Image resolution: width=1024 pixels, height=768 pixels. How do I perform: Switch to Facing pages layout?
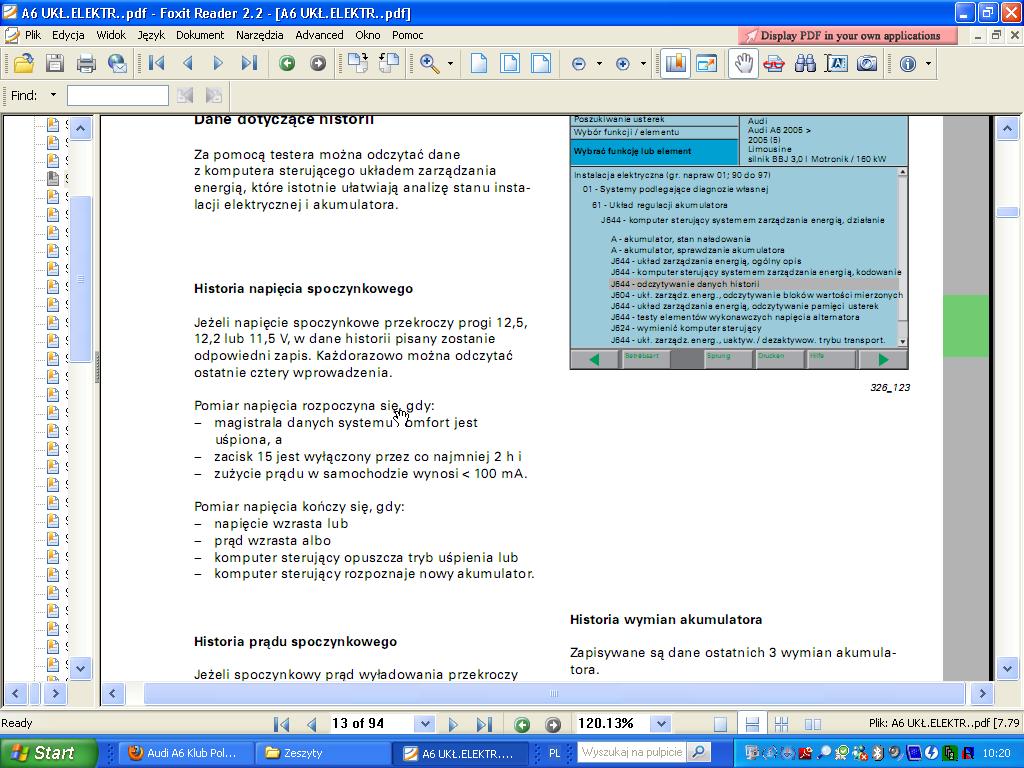coord(813,724)
